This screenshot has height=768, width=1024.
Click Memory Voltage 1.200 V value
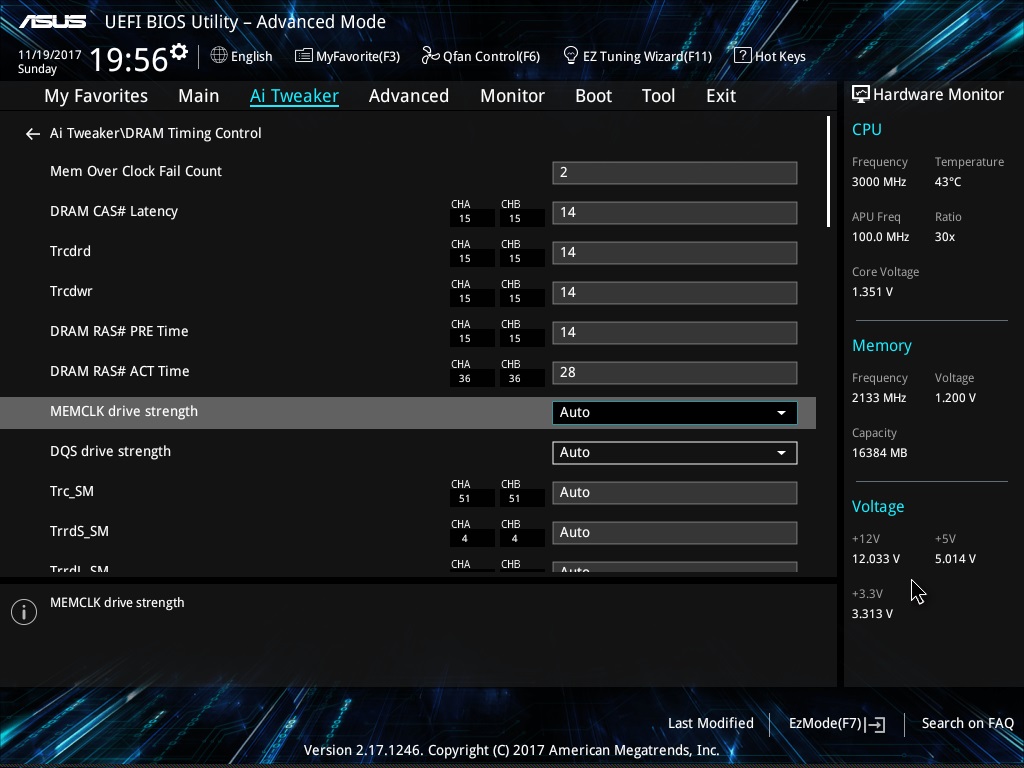pyautogui.click(x=955, y=398)
